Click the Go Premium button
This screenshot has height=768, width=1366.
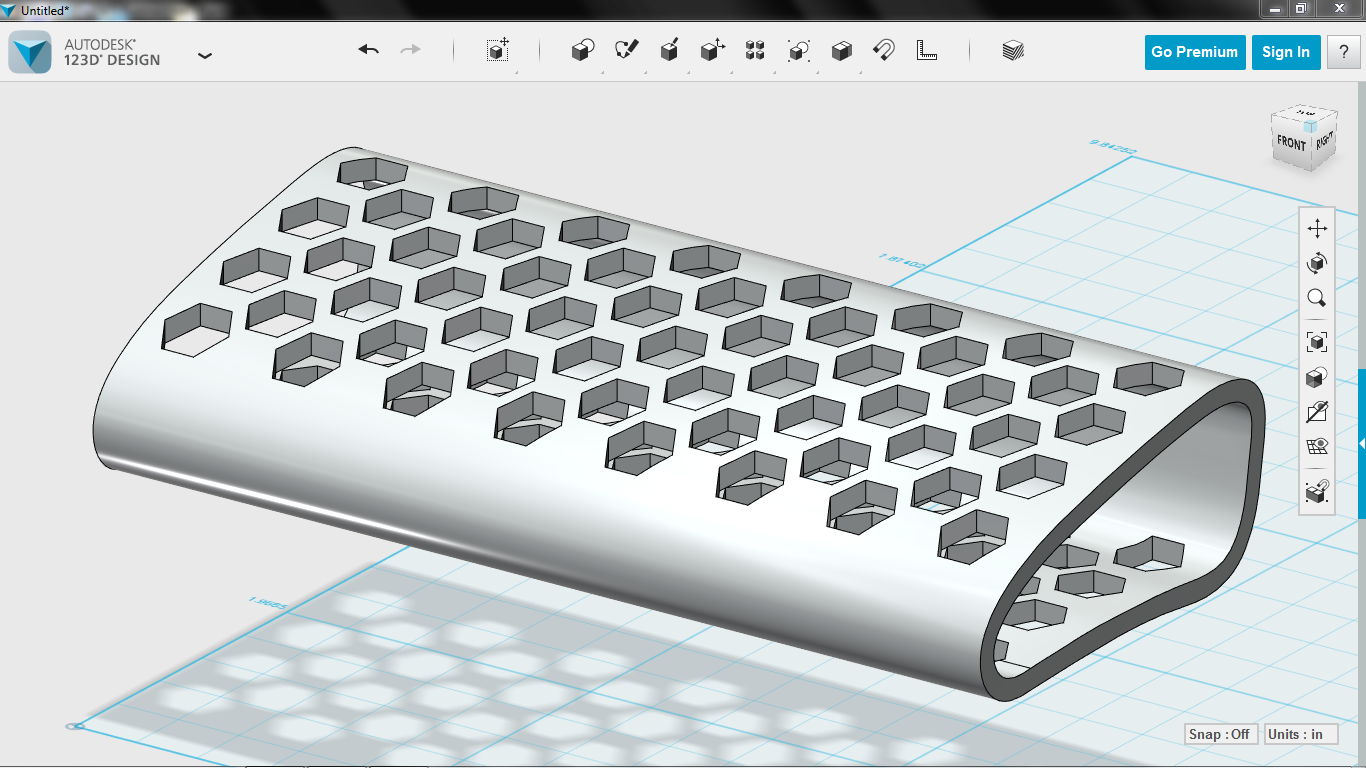(1194, 52)
